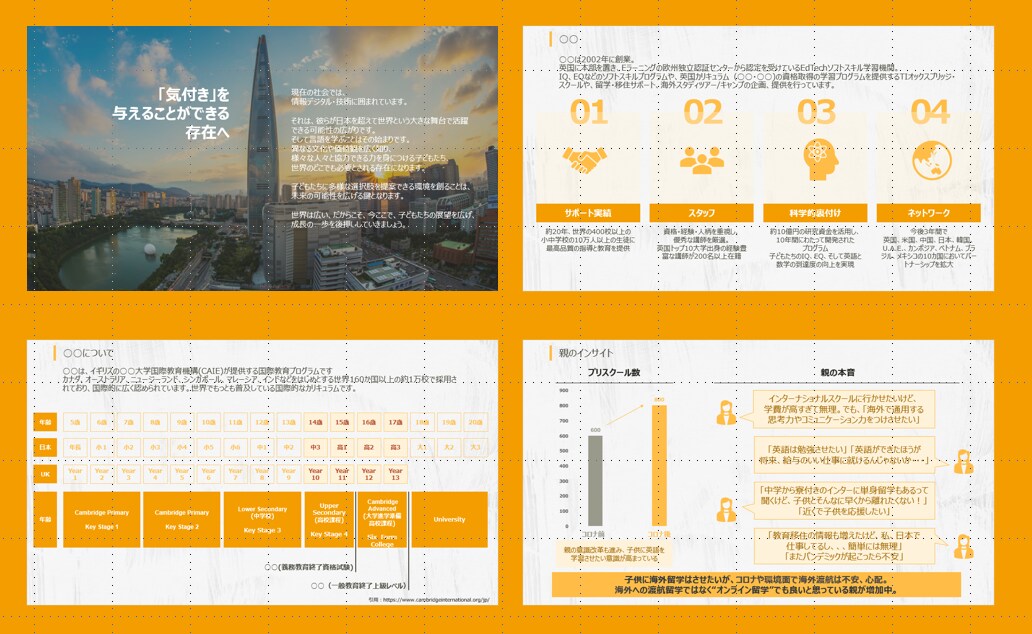Select the large number 03
Screen dimensions: 1032x634
(x=816, y=113)
